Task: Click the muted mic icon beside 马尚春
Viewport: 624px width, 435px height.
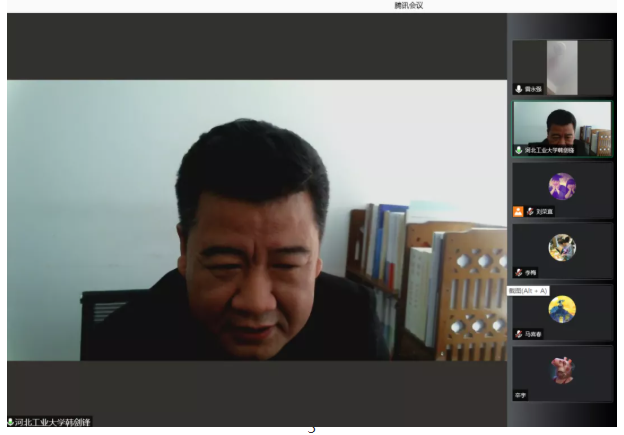Action: 519,334
